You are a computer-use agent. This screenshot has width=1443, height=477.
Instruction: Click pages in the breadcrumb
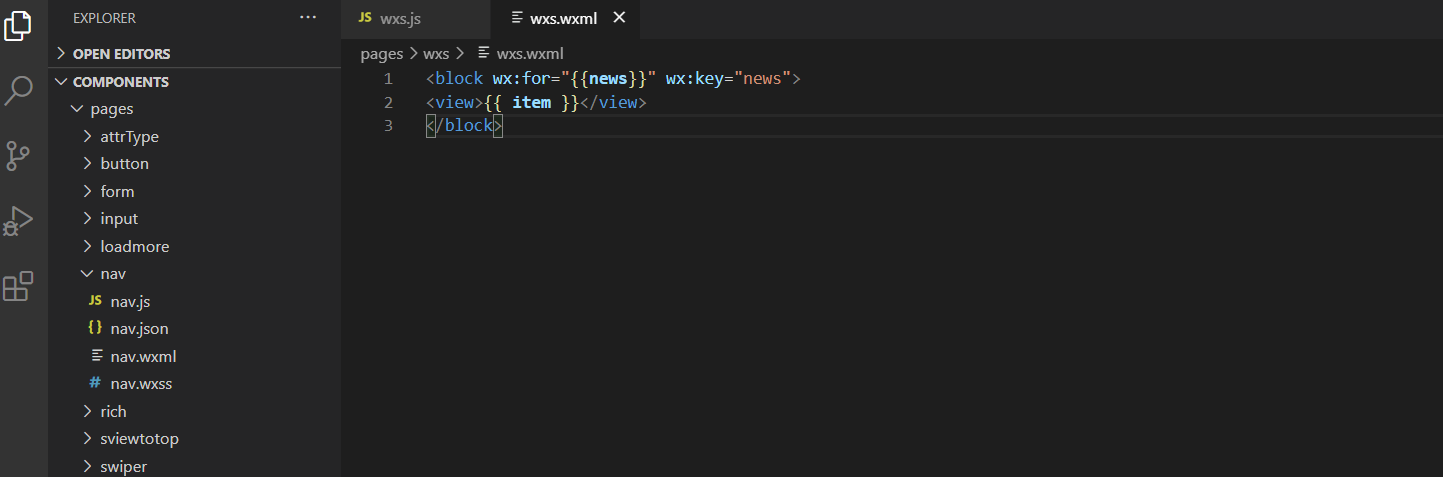(x=382, y=54)
